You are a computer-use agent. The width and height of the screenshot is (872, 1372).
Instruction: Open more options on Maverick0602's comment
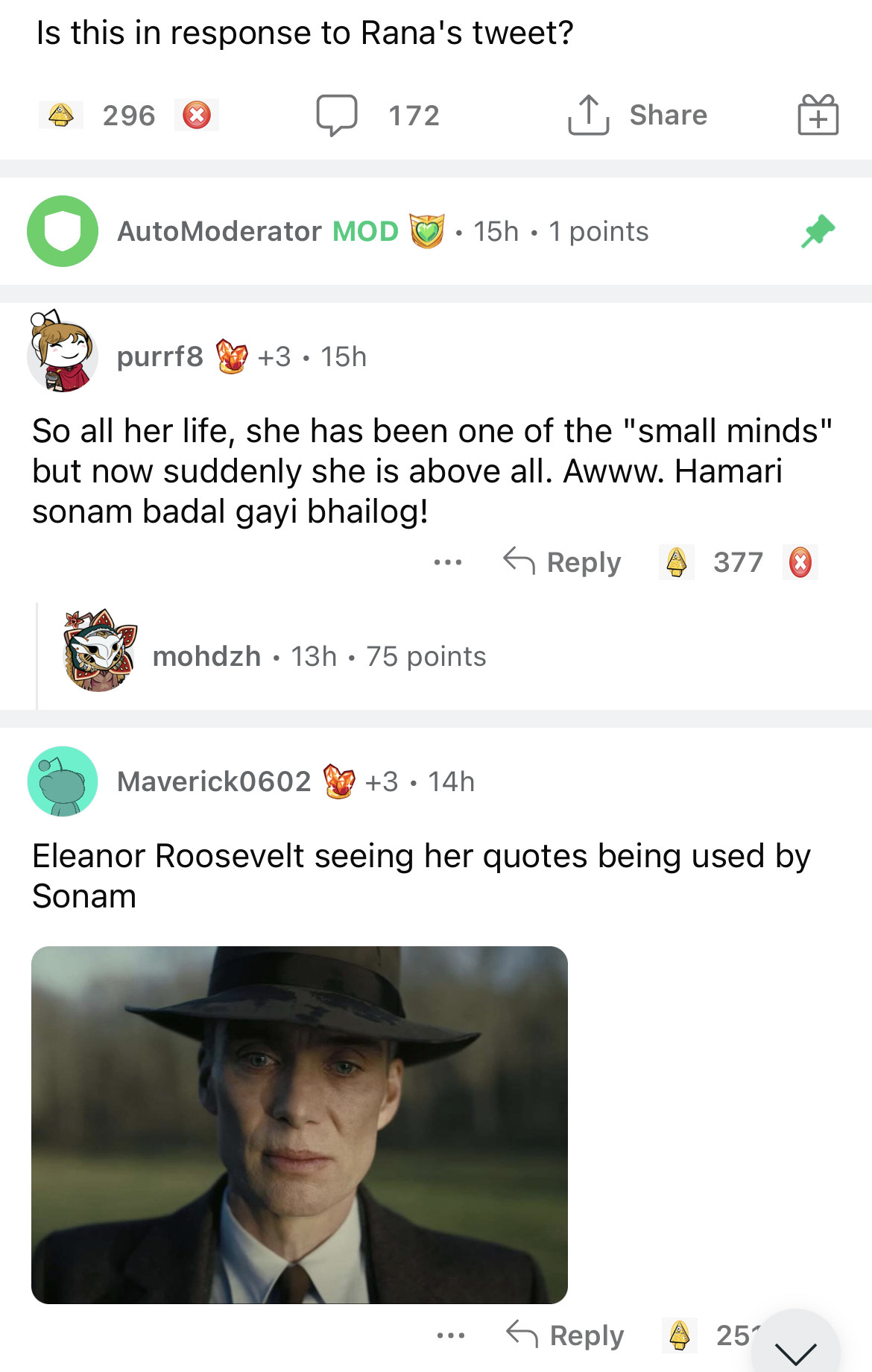pyautogui.click(x=451, y=1335)
